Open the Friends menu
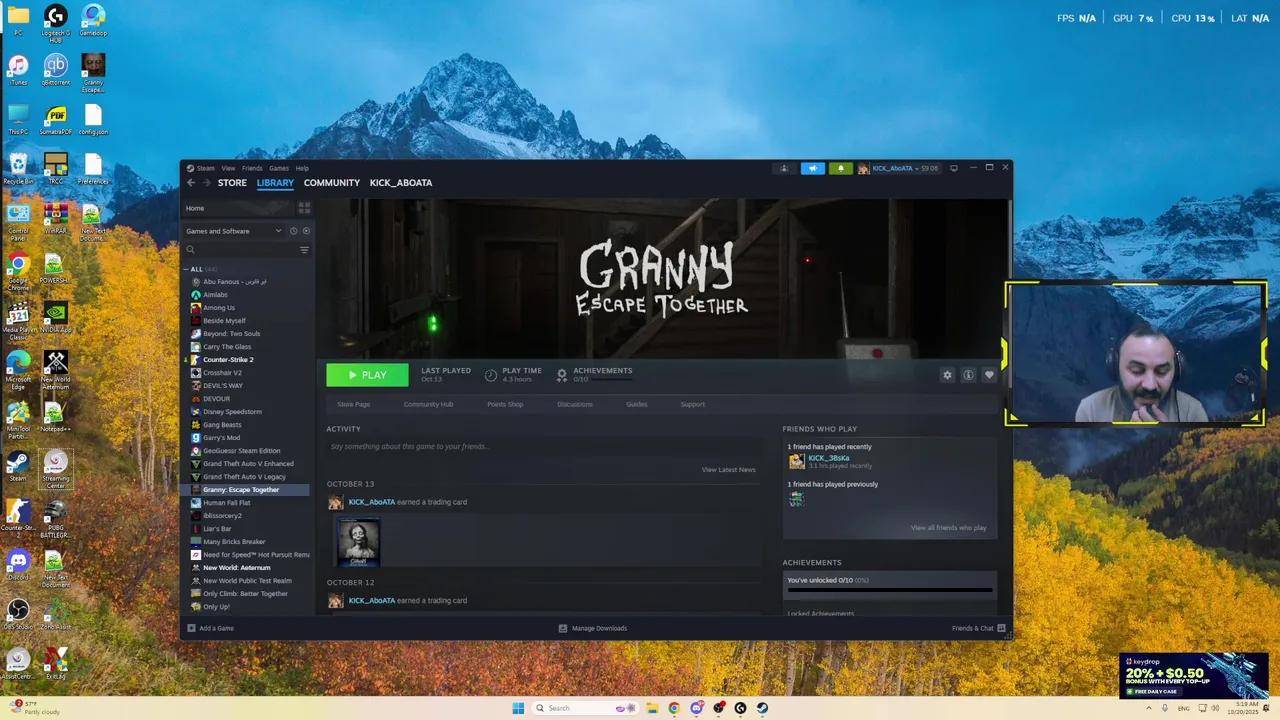1280x720 pixels. click(252, 168)
